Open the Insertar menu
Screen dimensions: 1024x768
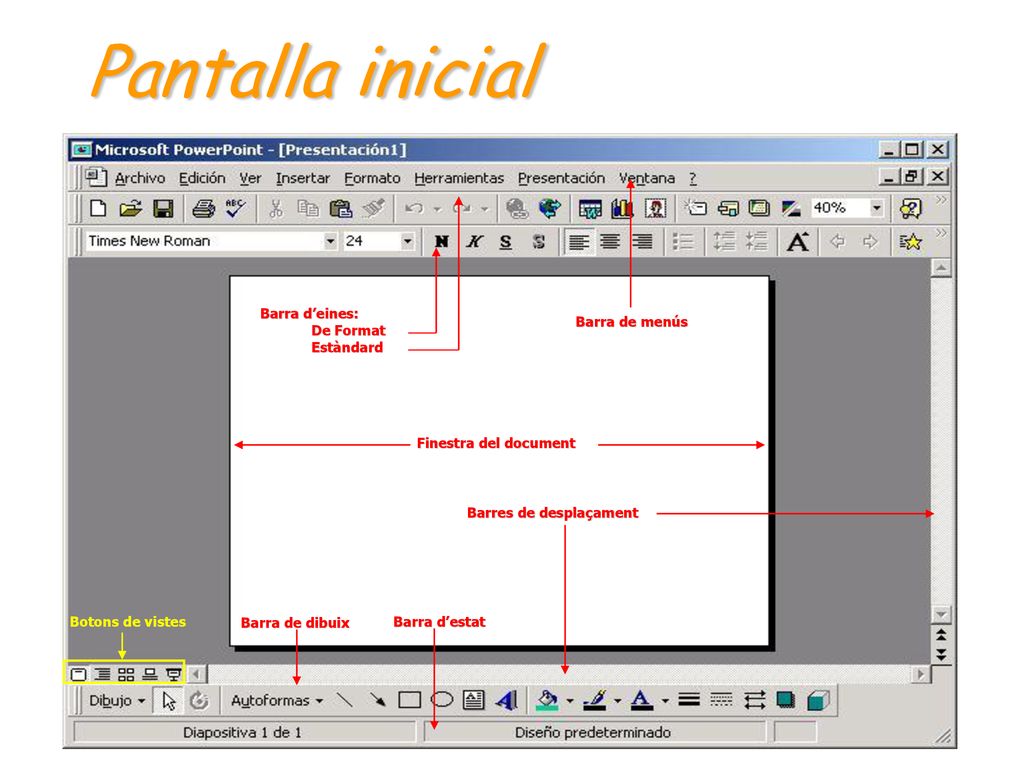tap(302, 178)
